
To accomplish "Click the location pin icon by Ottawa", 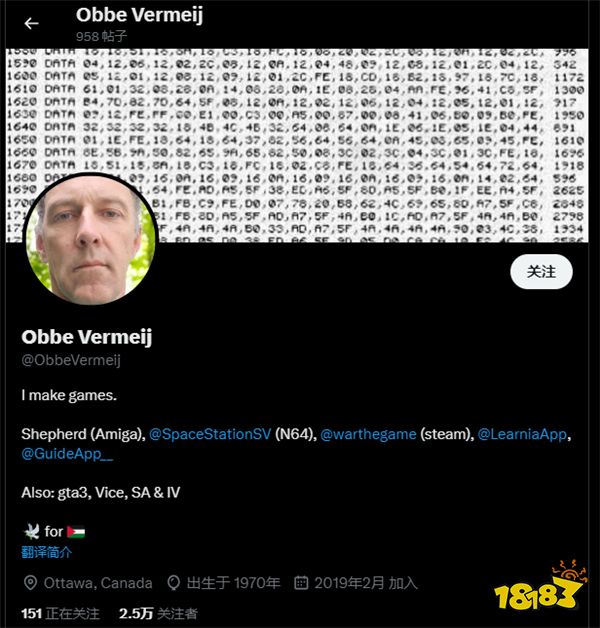I will 30,583.
